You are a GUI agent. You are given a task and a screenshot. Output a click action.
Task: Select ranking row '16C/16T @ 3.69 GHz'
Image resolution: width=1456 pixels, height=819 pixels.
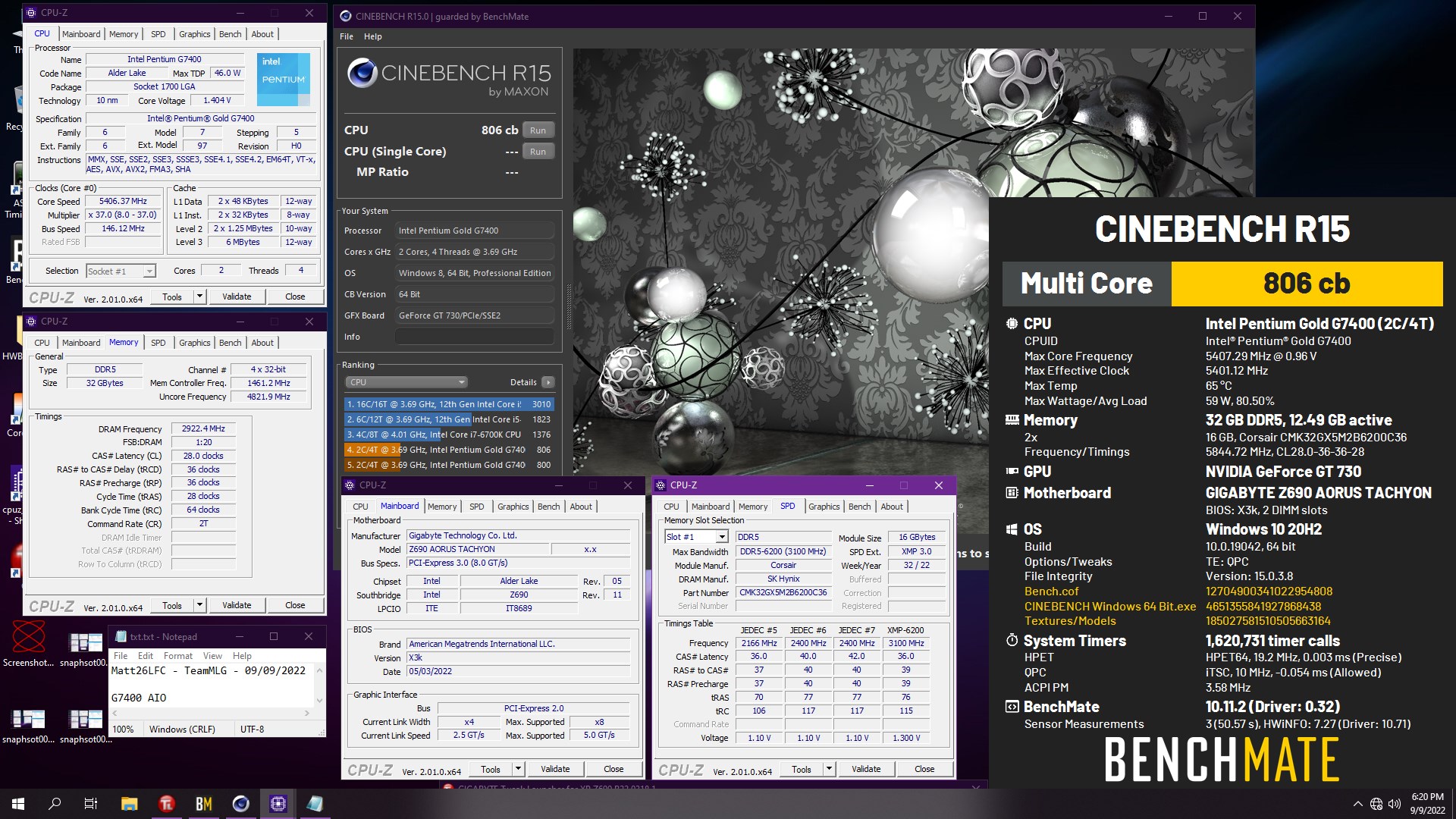(x=449, y=404)
